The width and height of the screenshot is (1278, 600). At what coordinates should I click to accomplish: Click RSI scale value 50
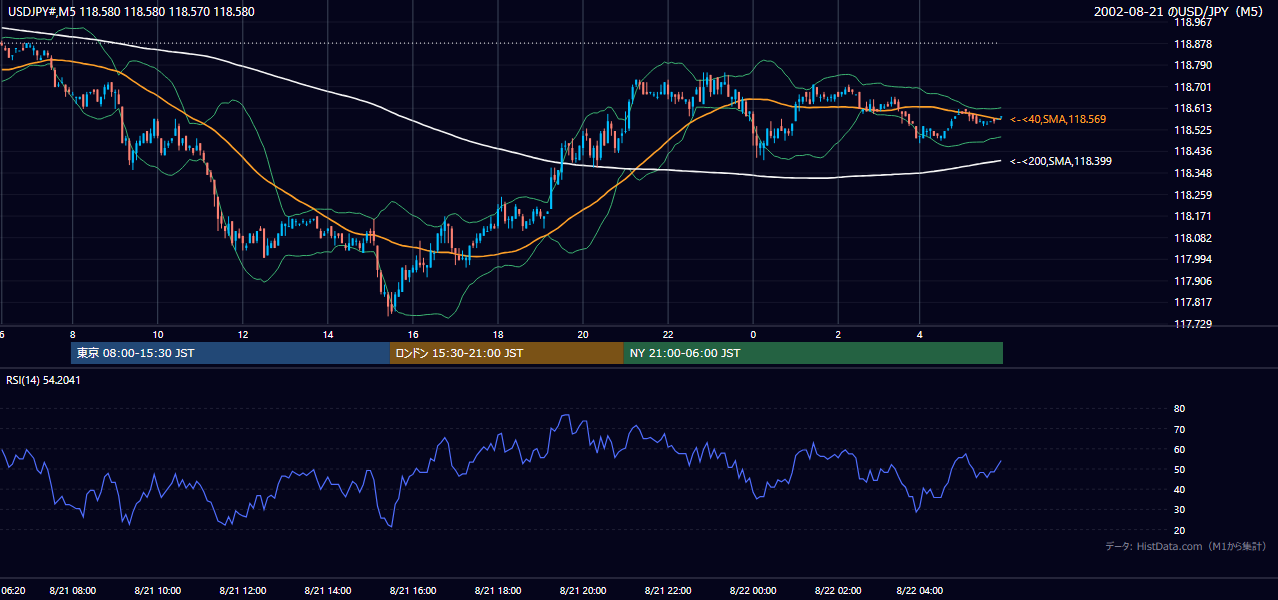pyautogui.click(x=1179, y=469)
